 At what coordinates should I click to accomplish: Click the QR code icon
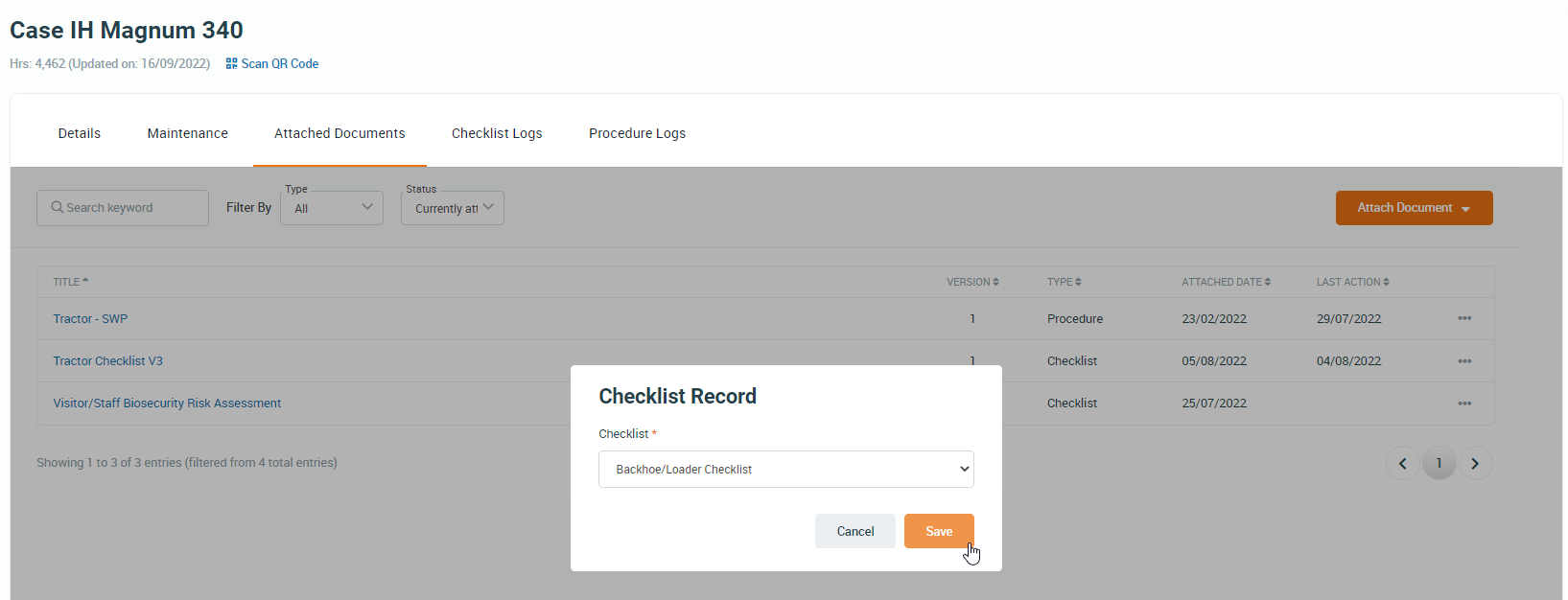(x=231, y=63)
